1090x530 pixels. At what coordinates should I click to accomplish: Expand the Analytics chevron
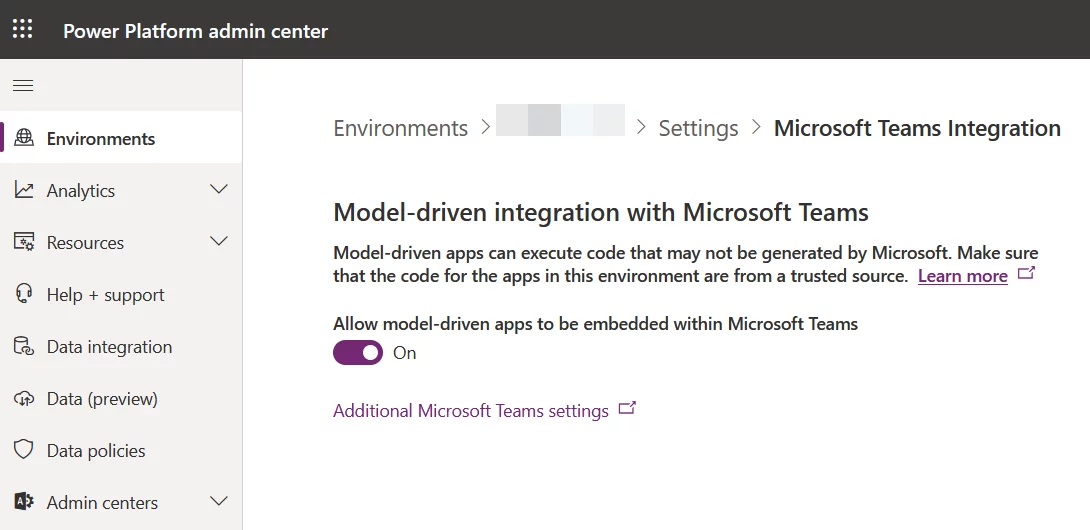pos(219,189)
